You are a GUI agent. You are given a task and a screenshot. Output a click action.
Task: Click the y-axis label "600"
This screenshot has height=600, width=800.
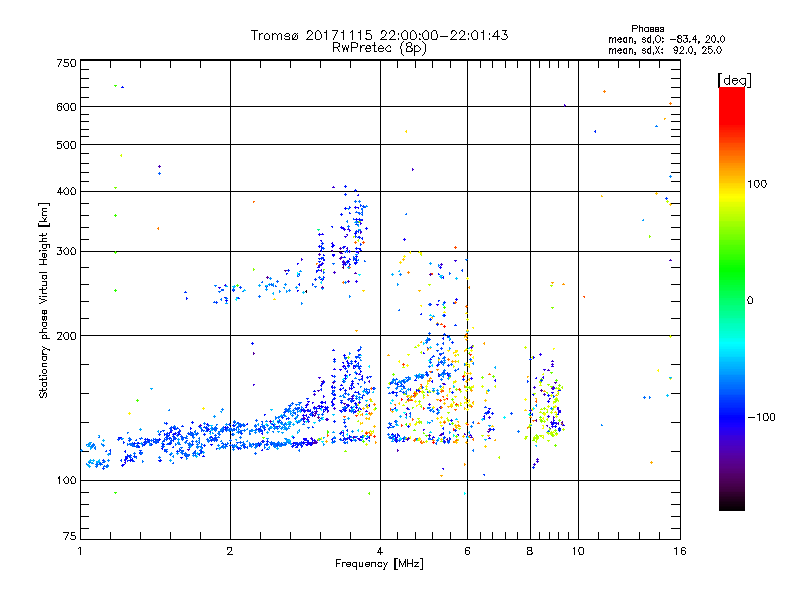(66, 107)
